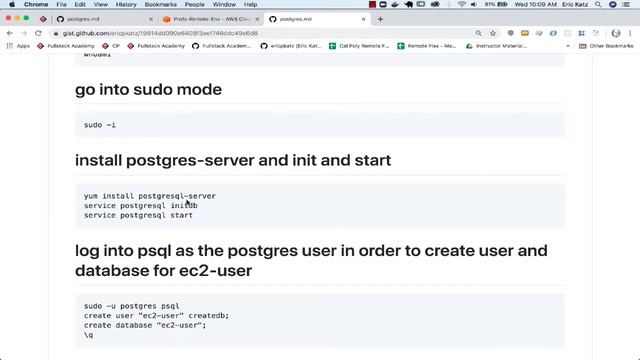Click the 'log into psql' heading
640x360 pixels.
click(x=311, y=260)
